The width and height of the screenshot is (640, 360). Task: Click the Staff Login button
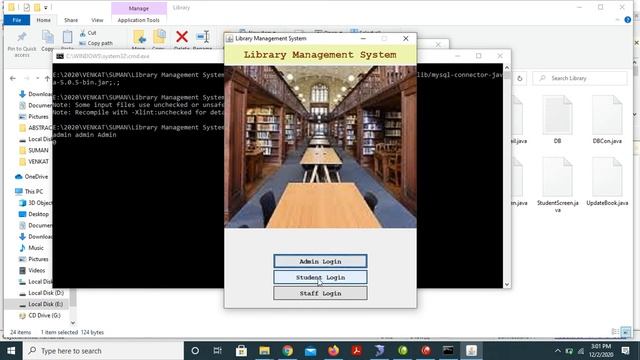click(320, 293)
